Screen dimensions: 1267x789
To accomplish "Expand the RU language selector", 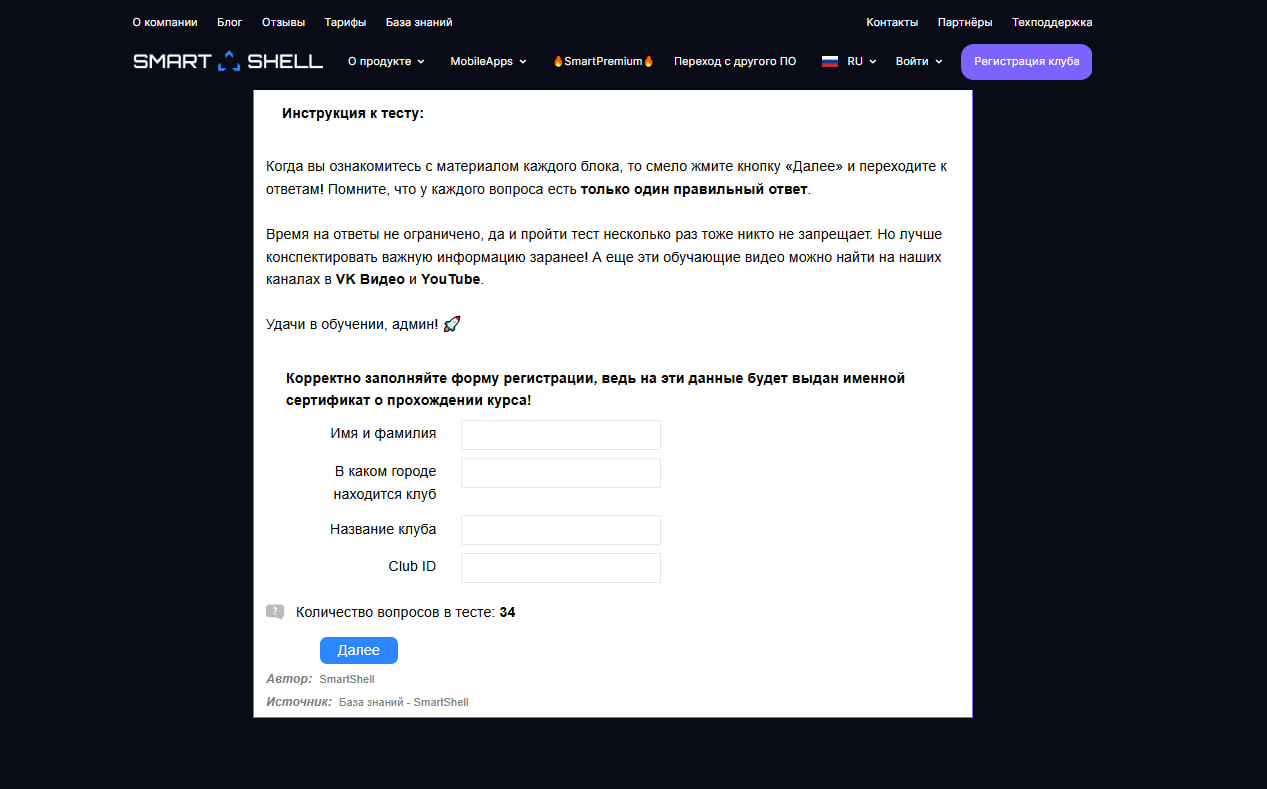I will 861,61.
